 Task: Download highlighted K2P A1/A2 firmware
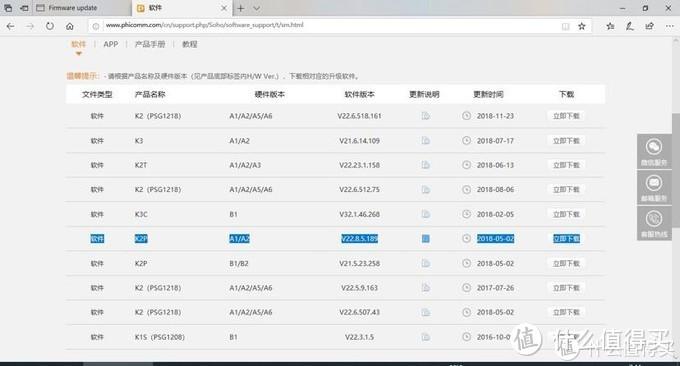(566, 239)
